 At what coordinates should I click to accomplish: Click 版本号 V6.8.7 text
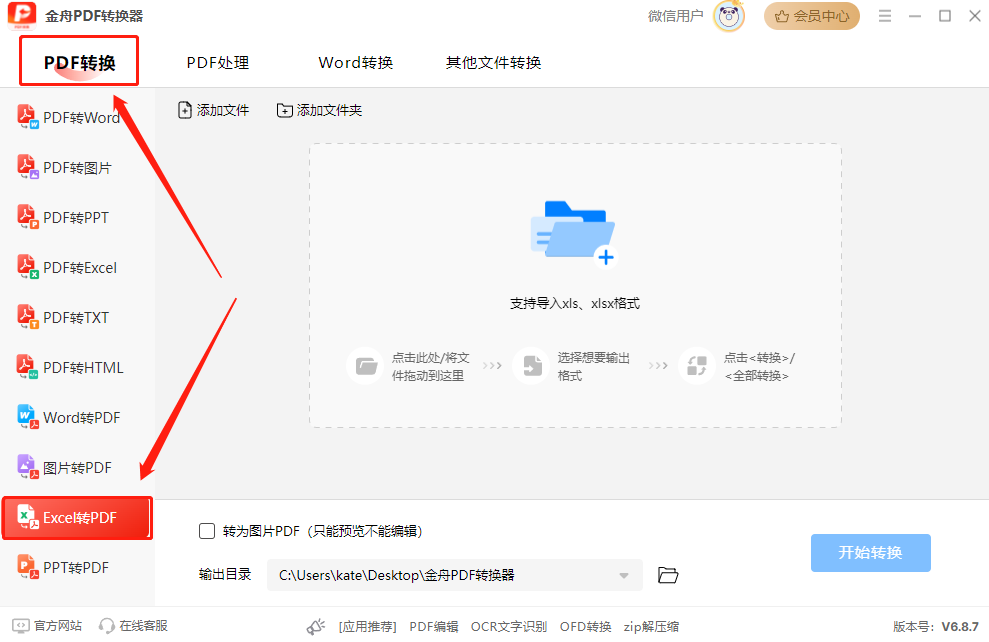point(936,626)
